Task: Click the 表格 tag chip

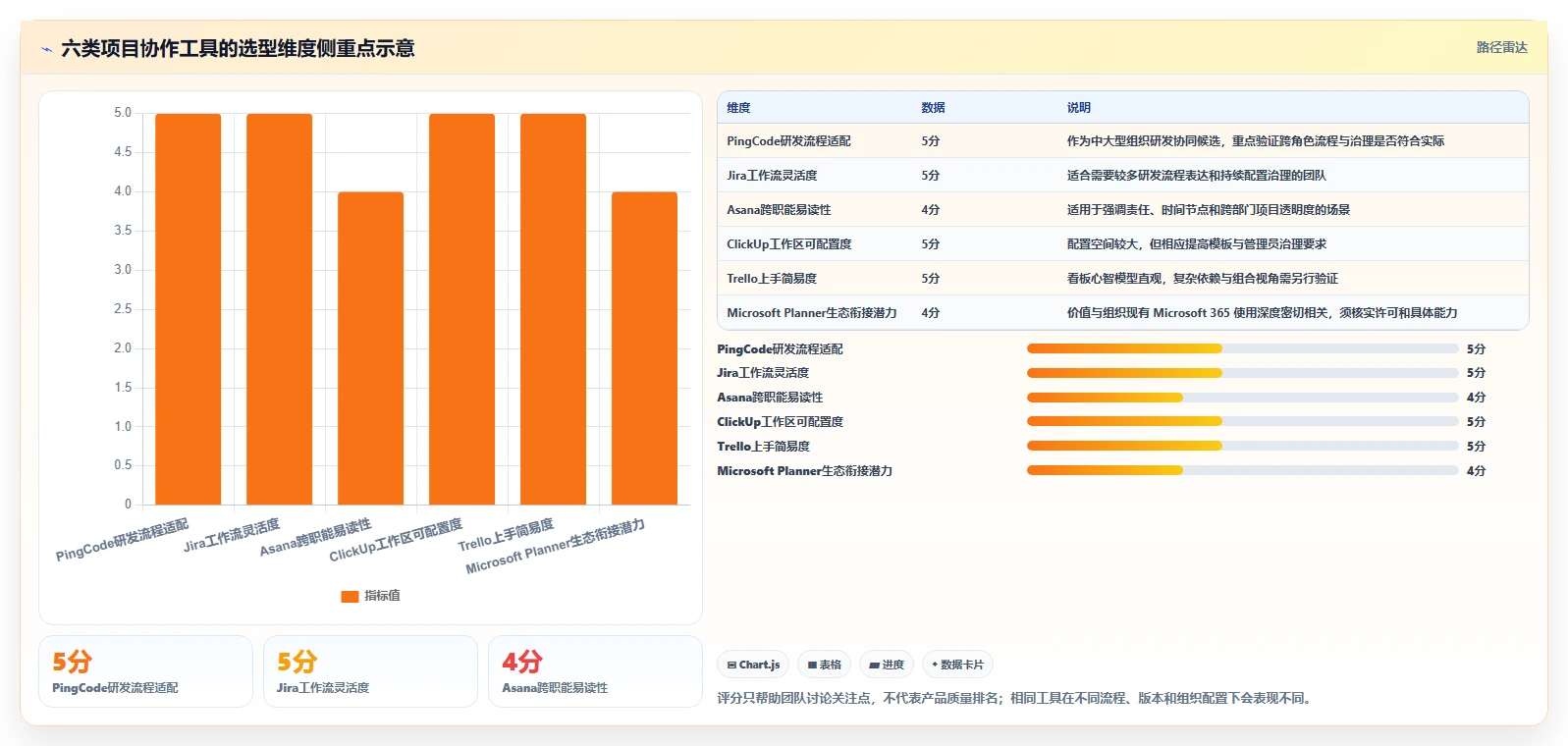Action: (x=825, y=665)
